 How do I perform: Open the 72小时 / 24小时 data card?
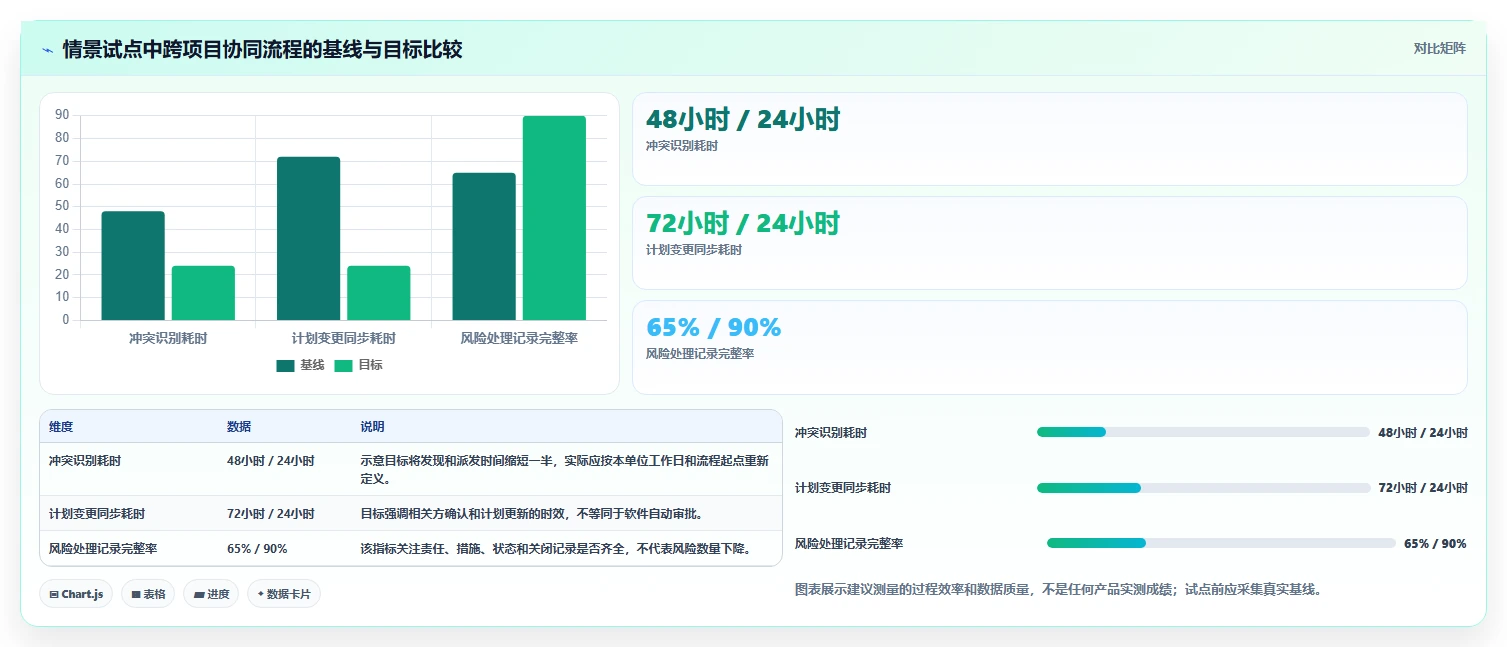(1049, 243)
